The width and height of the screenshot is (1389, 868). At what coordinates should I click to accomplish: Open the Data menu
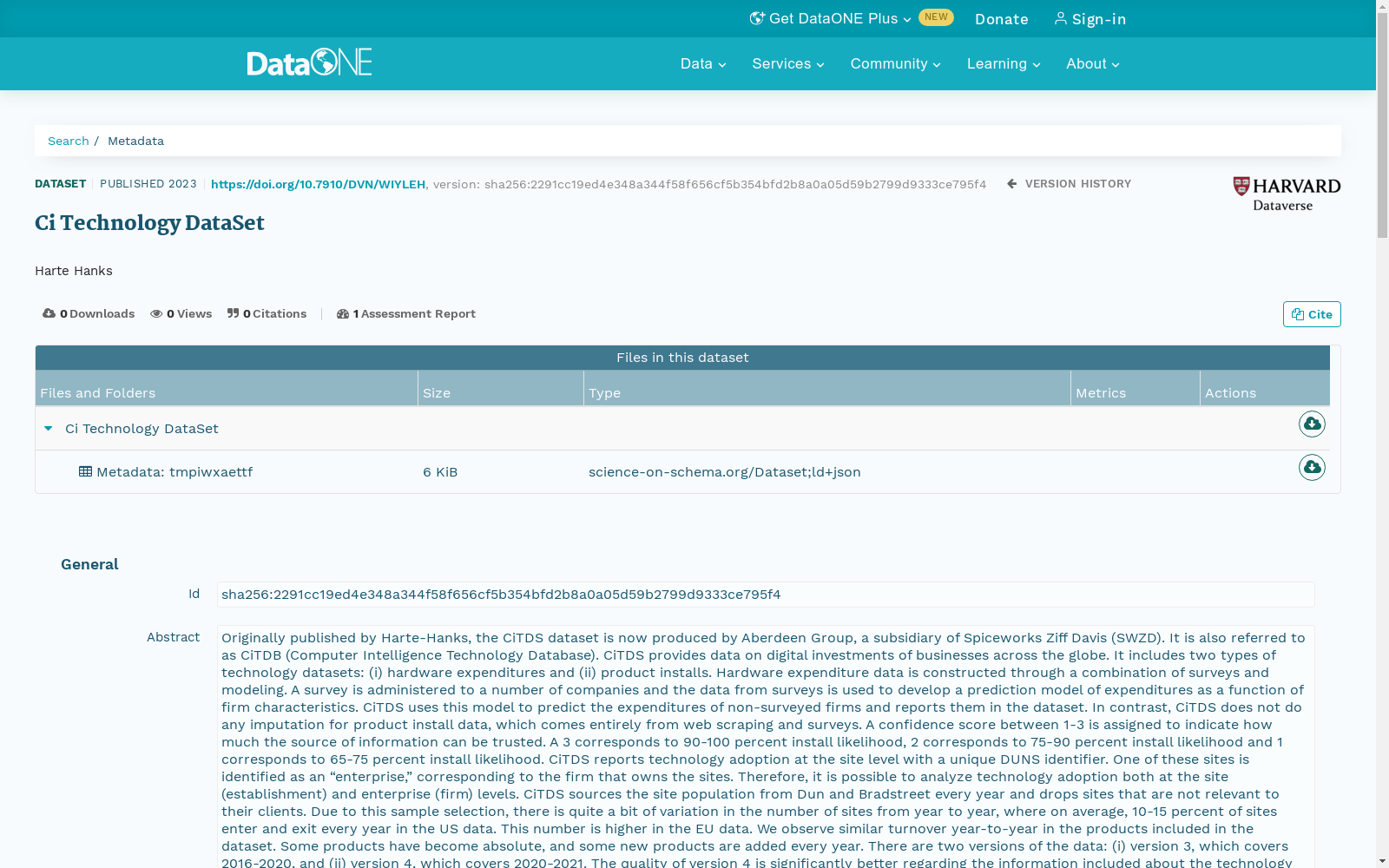(x=703, y=63)
